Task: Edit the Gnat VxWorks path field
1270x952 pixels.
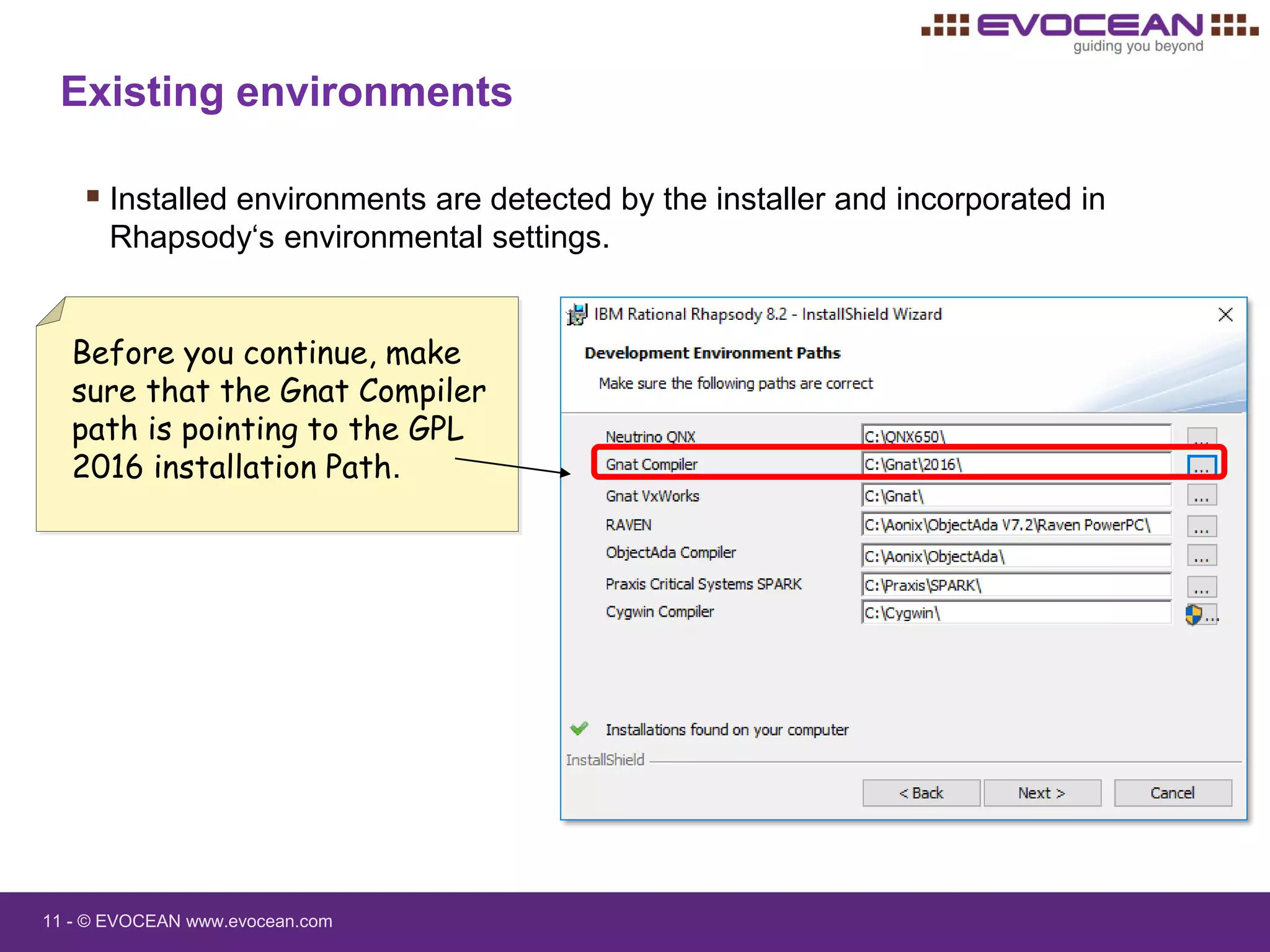Action: click(x=1016, y=496)
